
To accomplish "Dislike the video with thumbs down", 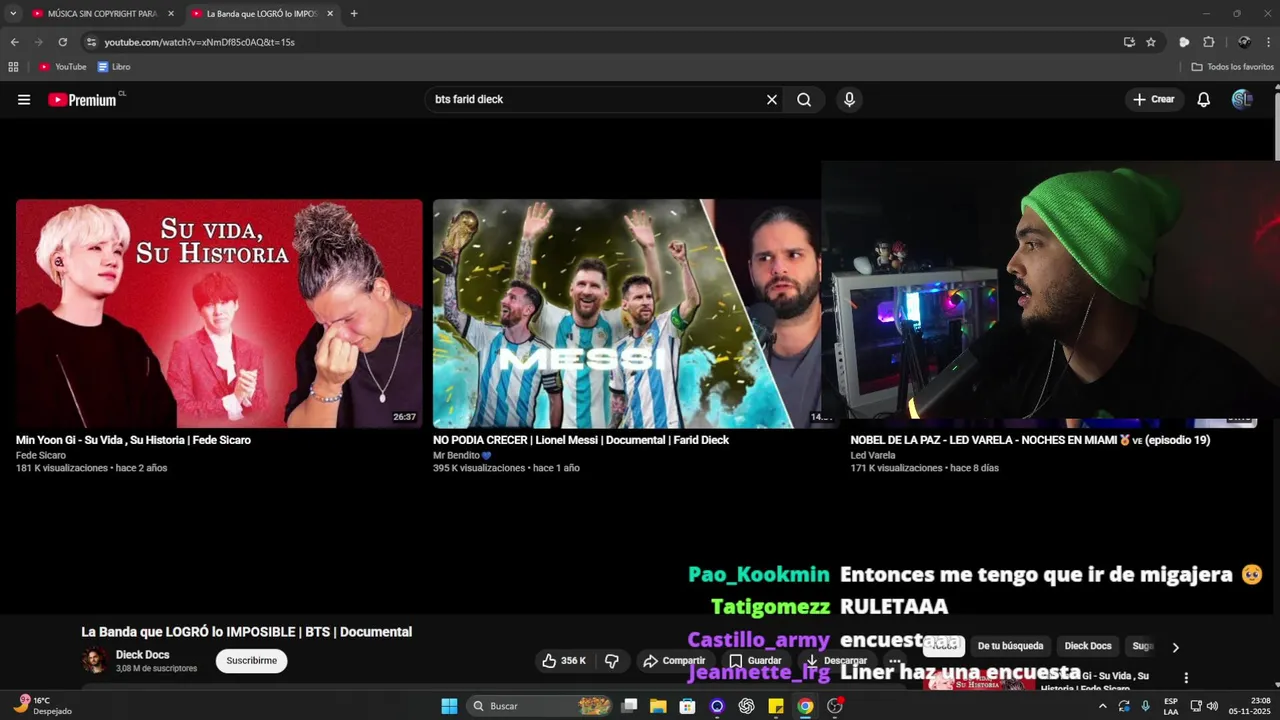I will click(x=612, y=661).
